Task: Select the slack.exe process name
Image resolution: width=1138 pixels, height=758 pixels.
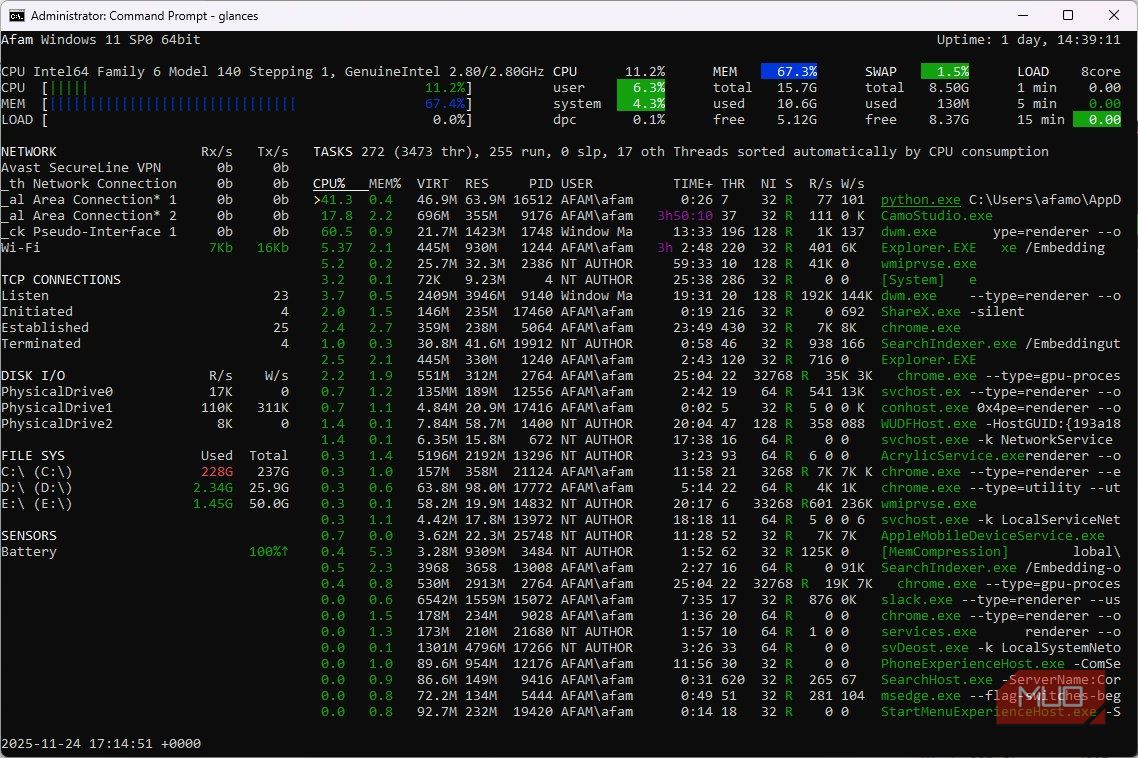Action: click(x=916, y=599)
